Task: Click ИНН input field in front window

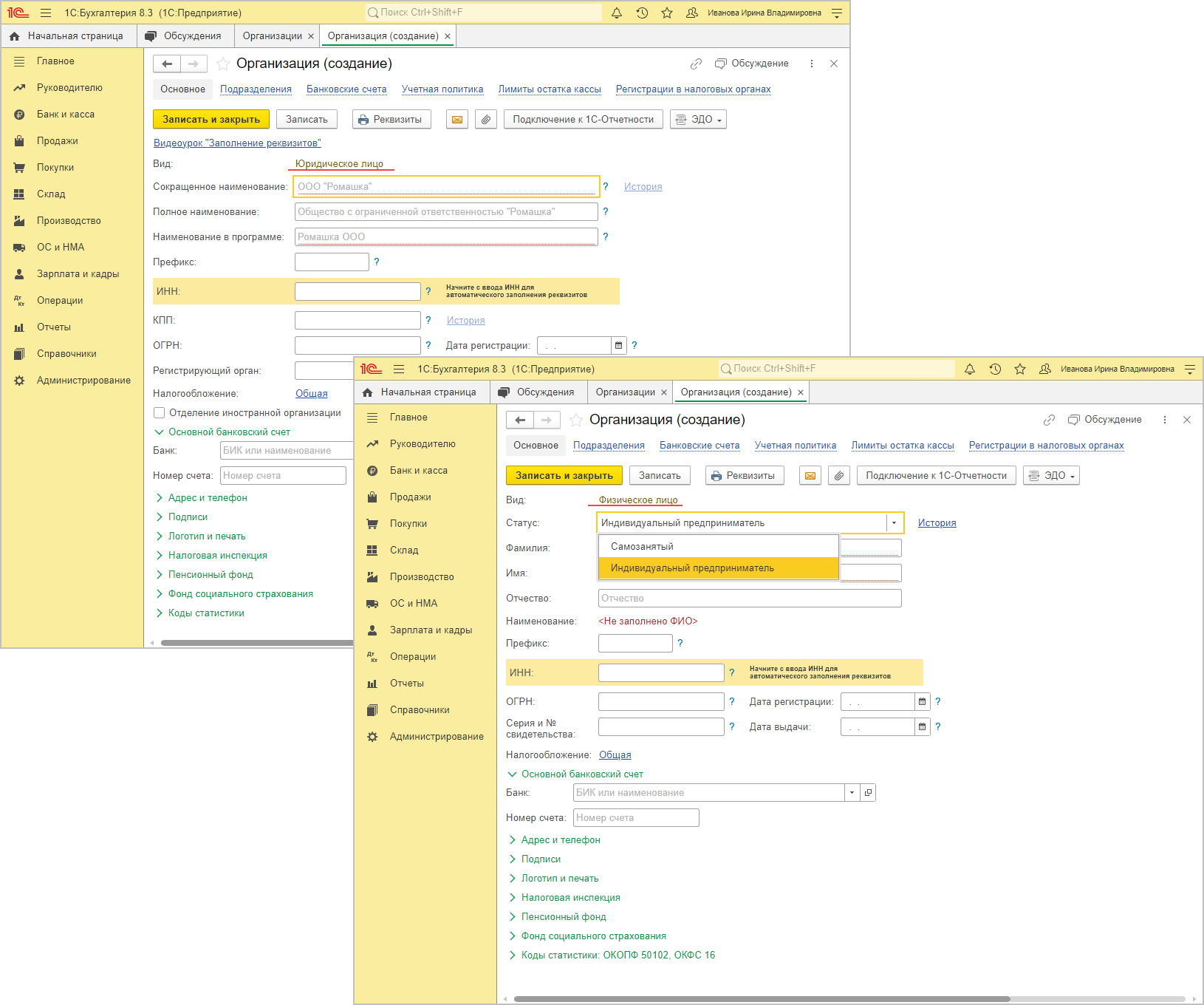Action: (x=661, y=672)
